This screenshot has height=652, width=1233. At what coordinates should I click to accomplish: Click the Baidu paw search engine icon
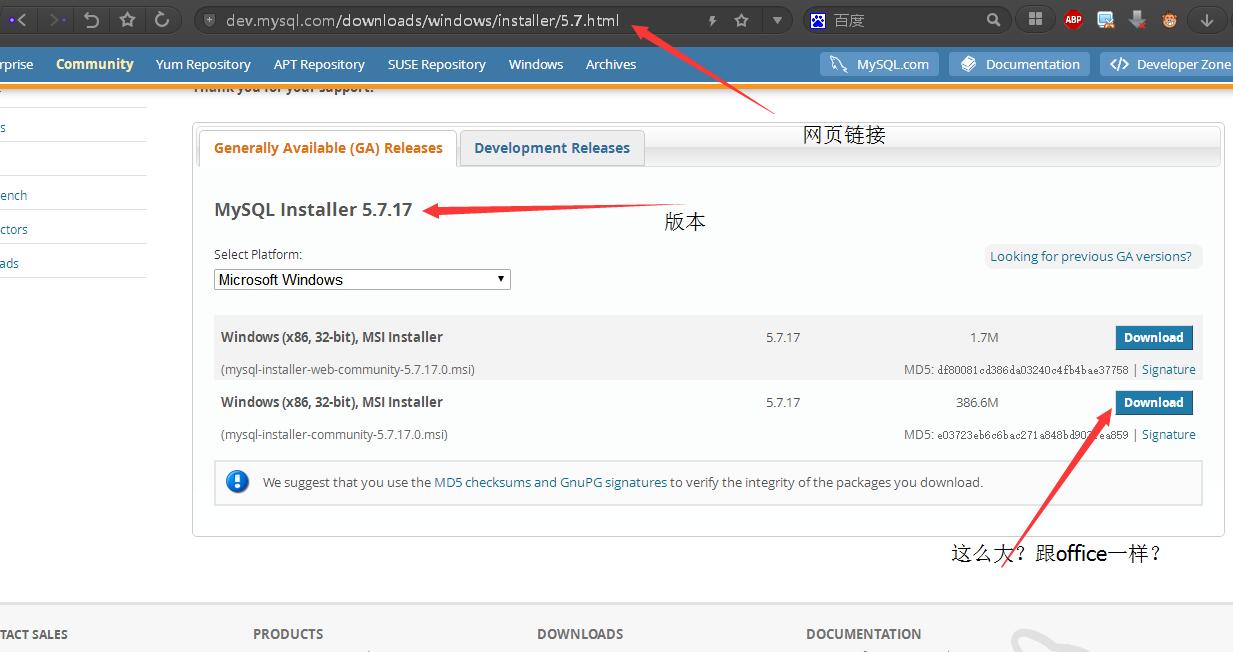point(818,20)
